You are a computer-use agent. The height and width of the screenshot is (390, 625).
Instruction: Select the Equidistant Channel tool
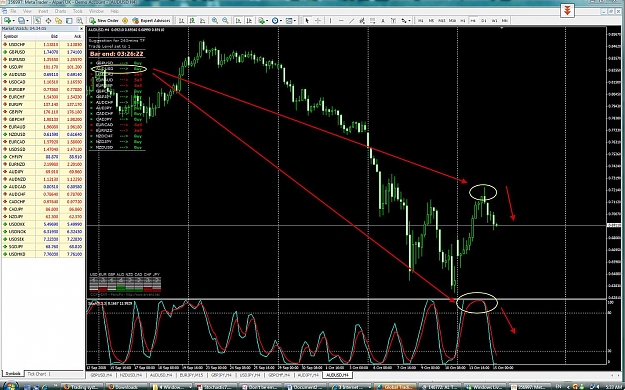pos(362,20)
